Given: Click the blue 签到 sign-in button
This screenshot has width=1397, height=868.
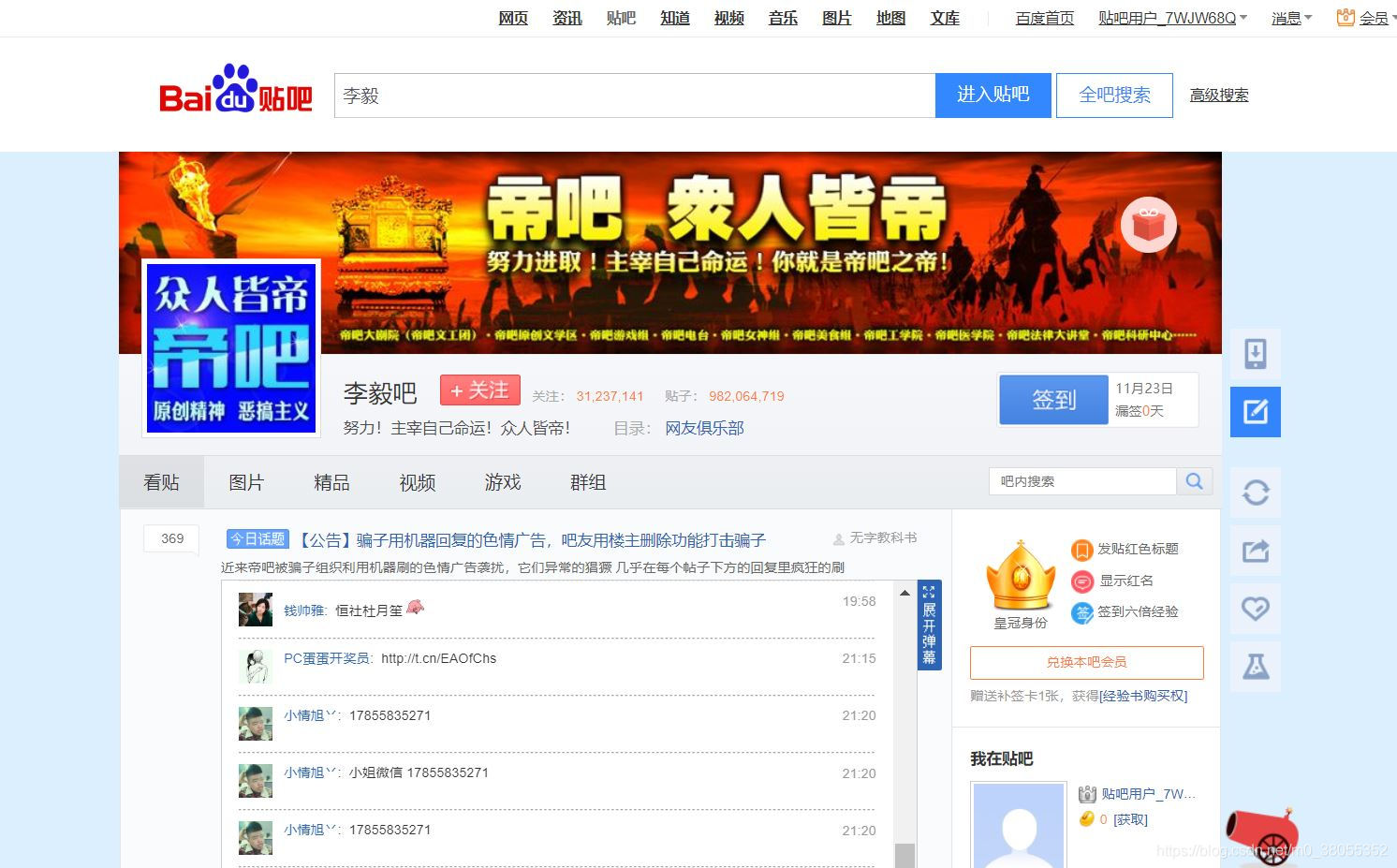Looking at the screenshot, I should [x=1054, y=400].
